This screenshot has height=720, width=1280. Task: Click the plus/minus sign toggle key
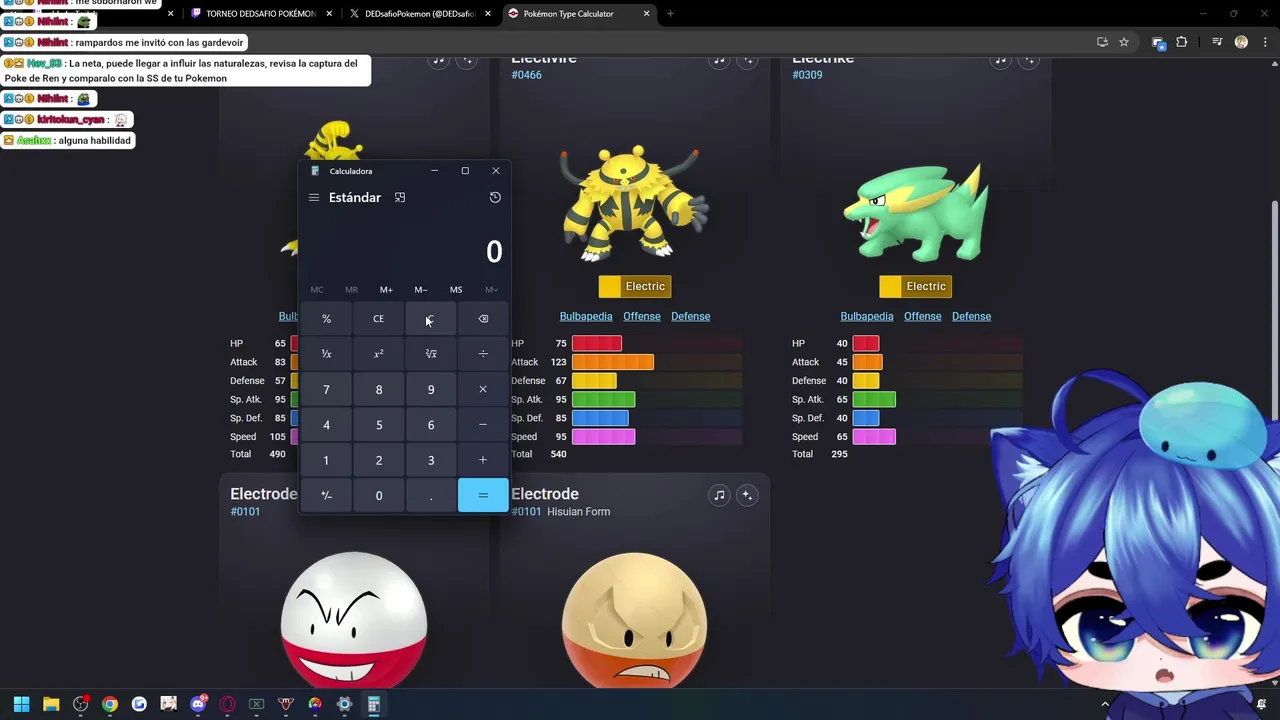326,495
